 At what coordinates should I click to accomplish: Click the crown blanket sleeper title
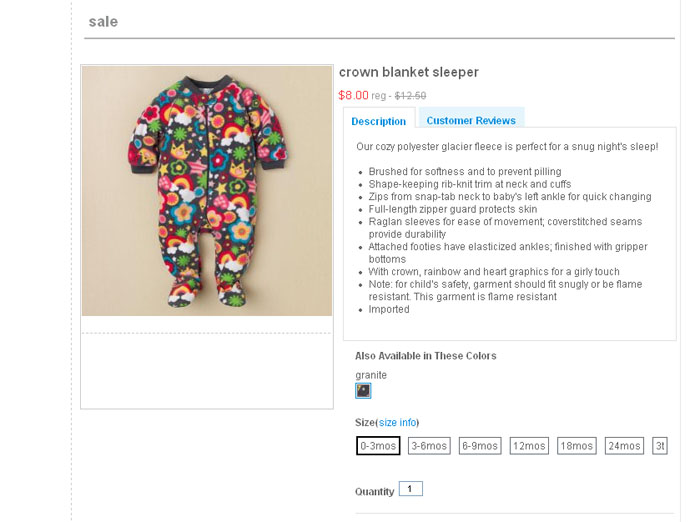point(408,72)
